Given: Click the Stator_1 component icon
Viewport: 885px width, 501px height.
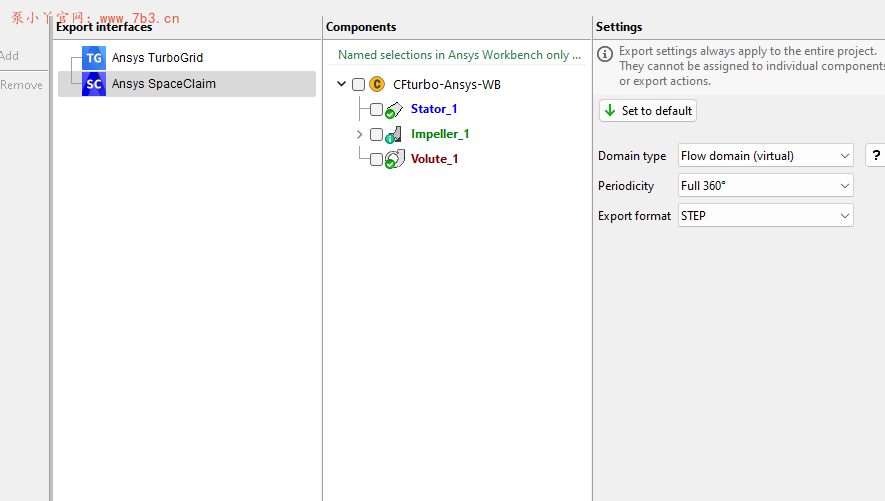Looking at the screenshot, I should (x=394, y=109).
